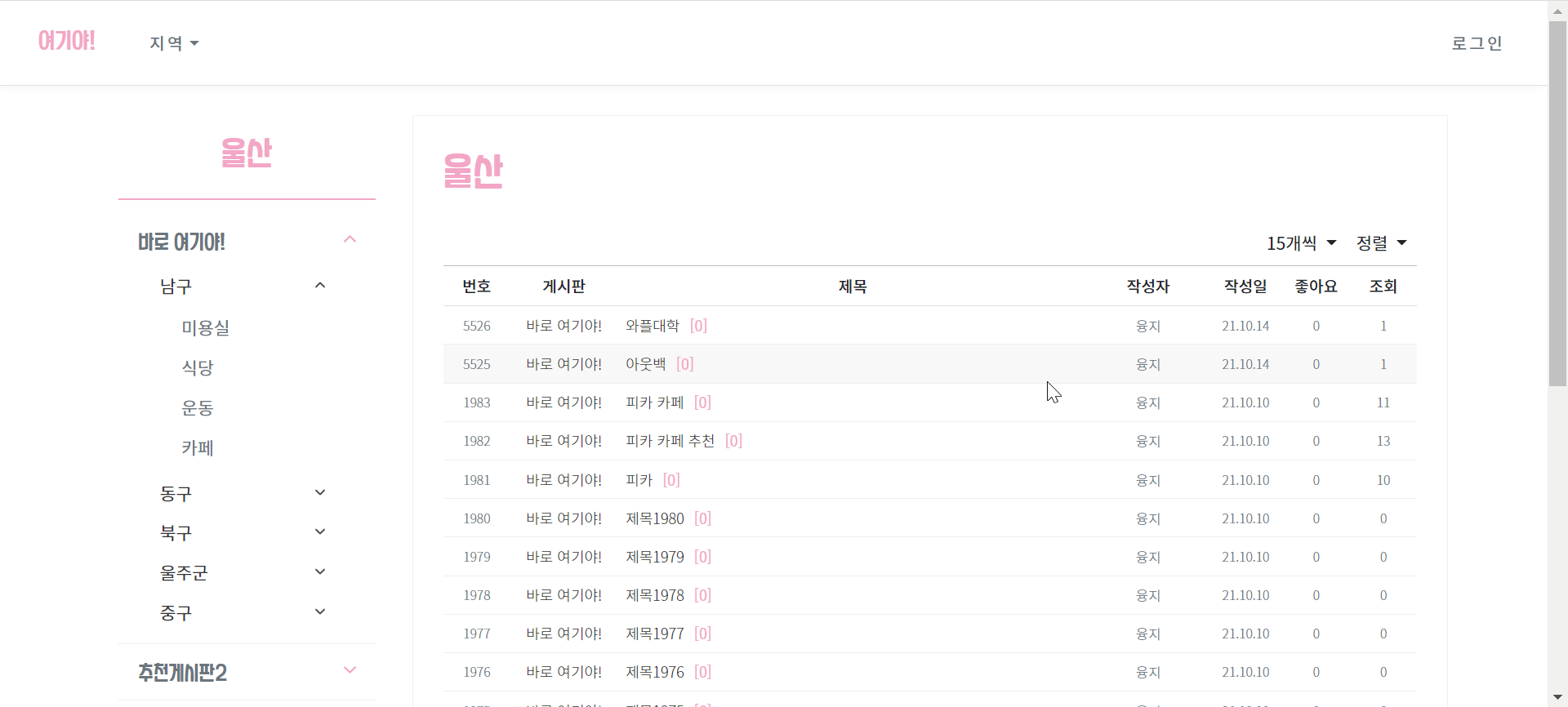This screenshot has height=707, width=1568.
Task: Expand the 추천게시판2 sidebar section
Action: (350, 670)
